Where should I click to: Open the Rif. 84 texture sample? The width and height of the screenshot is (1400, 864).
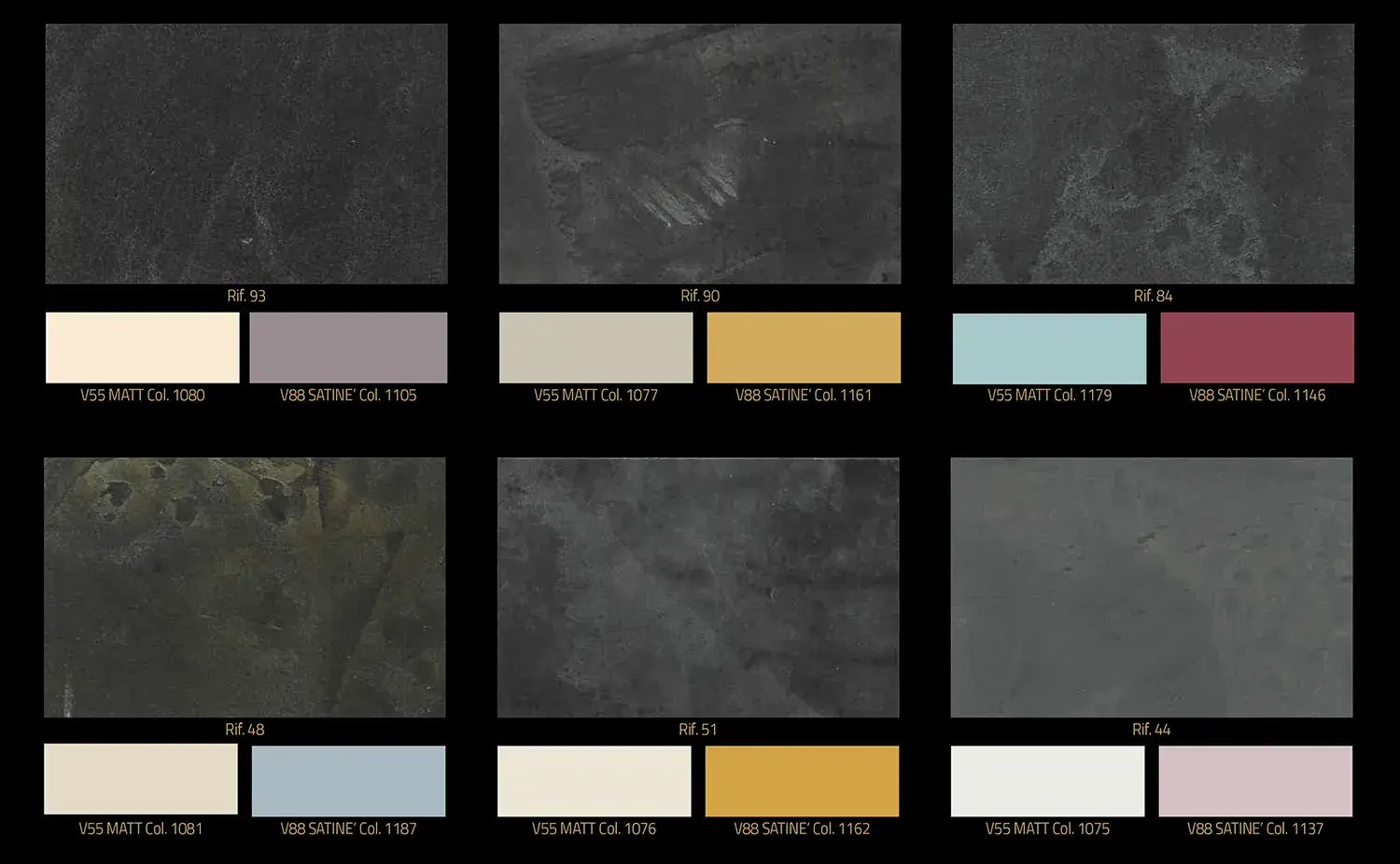click(x=1153, y=154)
